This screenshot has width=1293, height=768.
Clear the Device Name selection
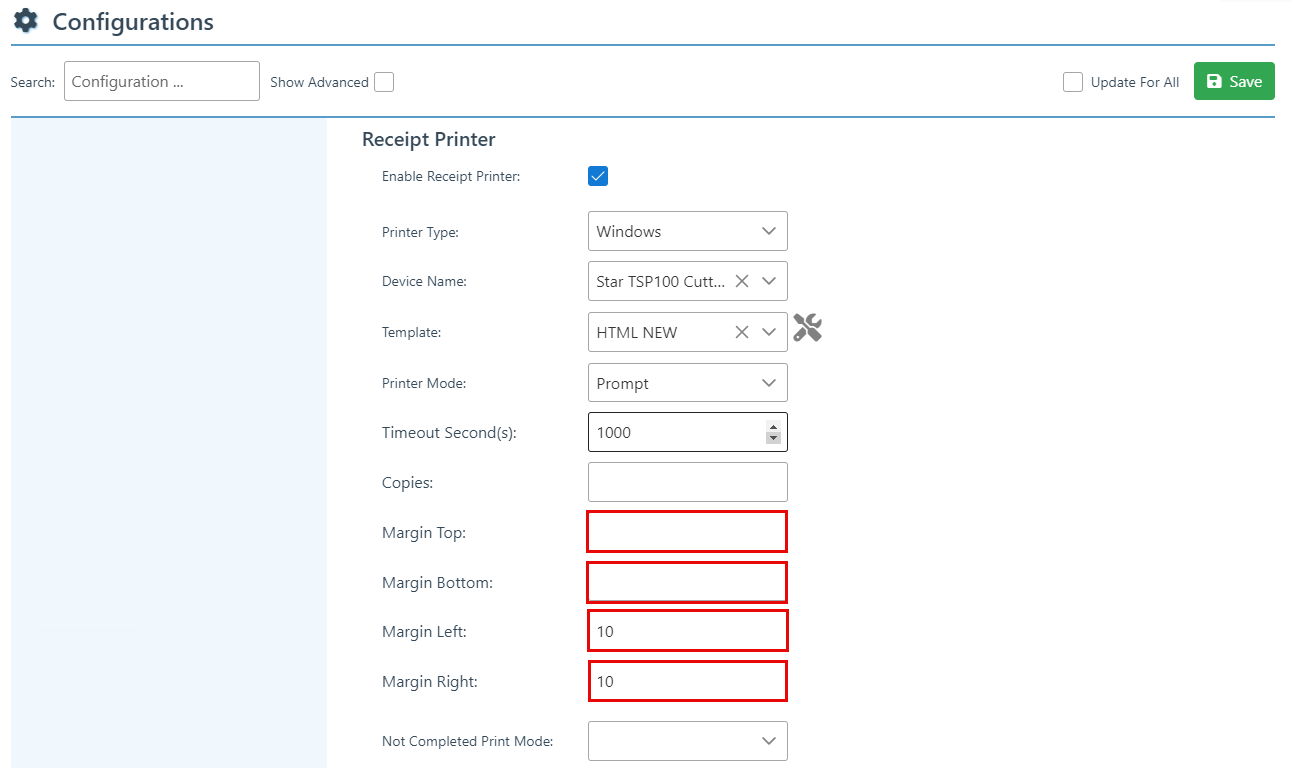[x=742, y=282]
